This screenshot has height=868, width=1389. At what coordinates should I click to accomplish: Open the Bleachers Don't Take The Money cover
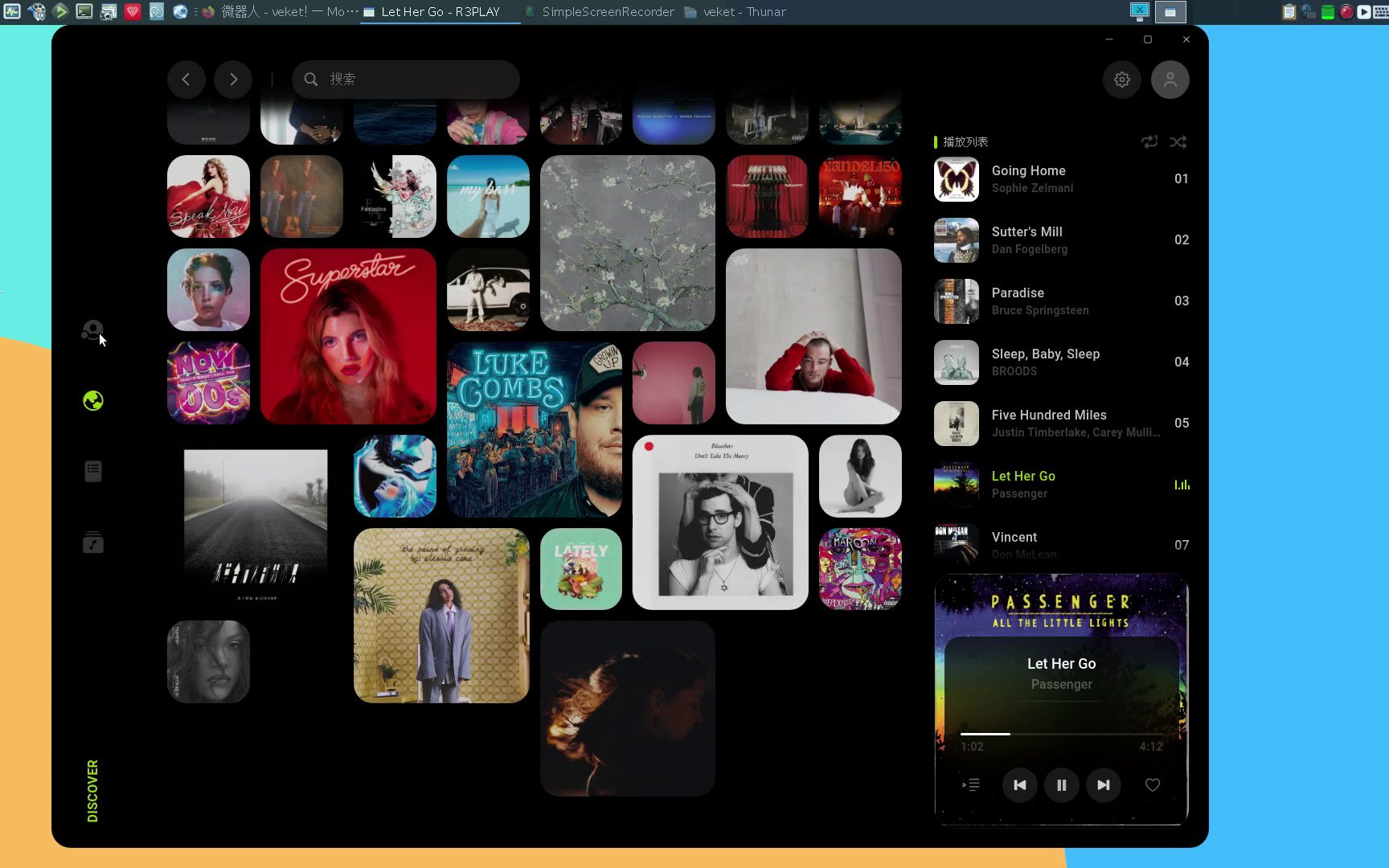point(720,522)
